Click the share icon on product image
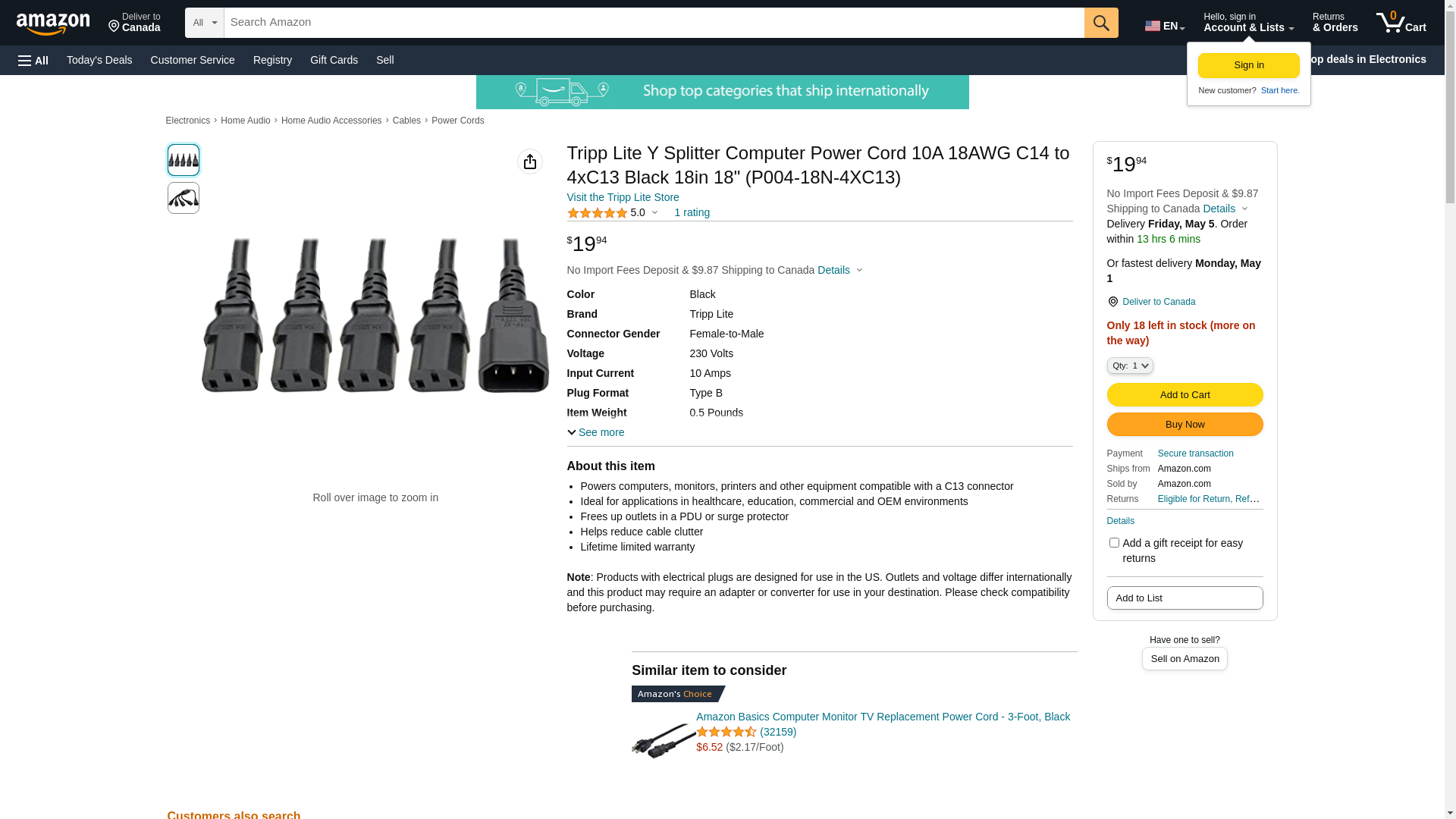The width and height of the screenshot is (1456, 819). [x=530, y=162]
